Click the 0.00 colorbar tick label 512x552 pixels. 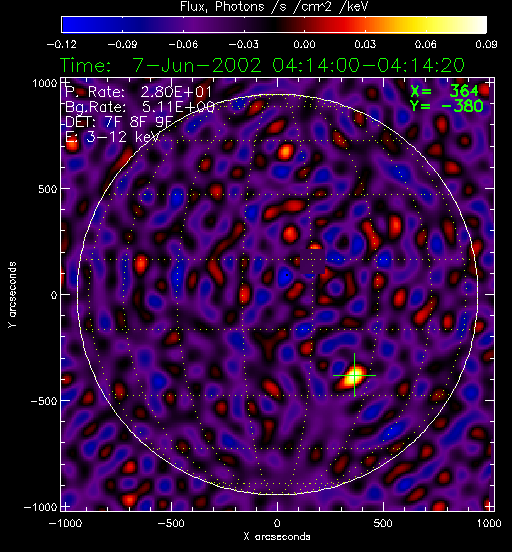304,44
